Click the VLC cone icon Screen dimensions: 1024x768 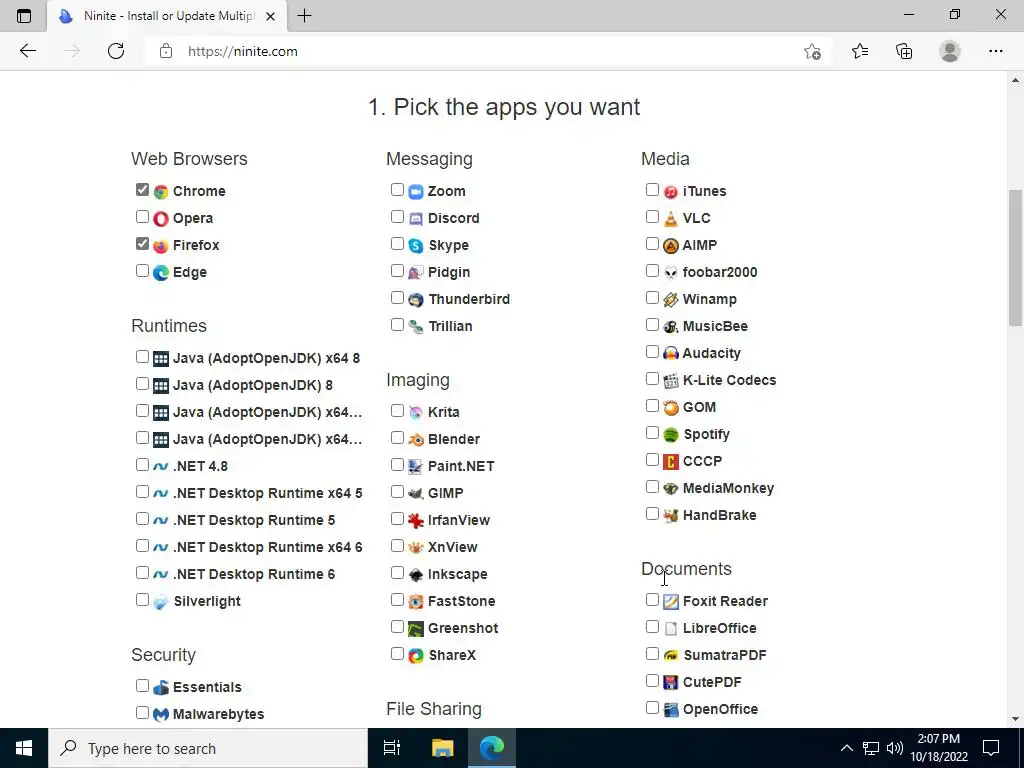click(x=671, y=218)
